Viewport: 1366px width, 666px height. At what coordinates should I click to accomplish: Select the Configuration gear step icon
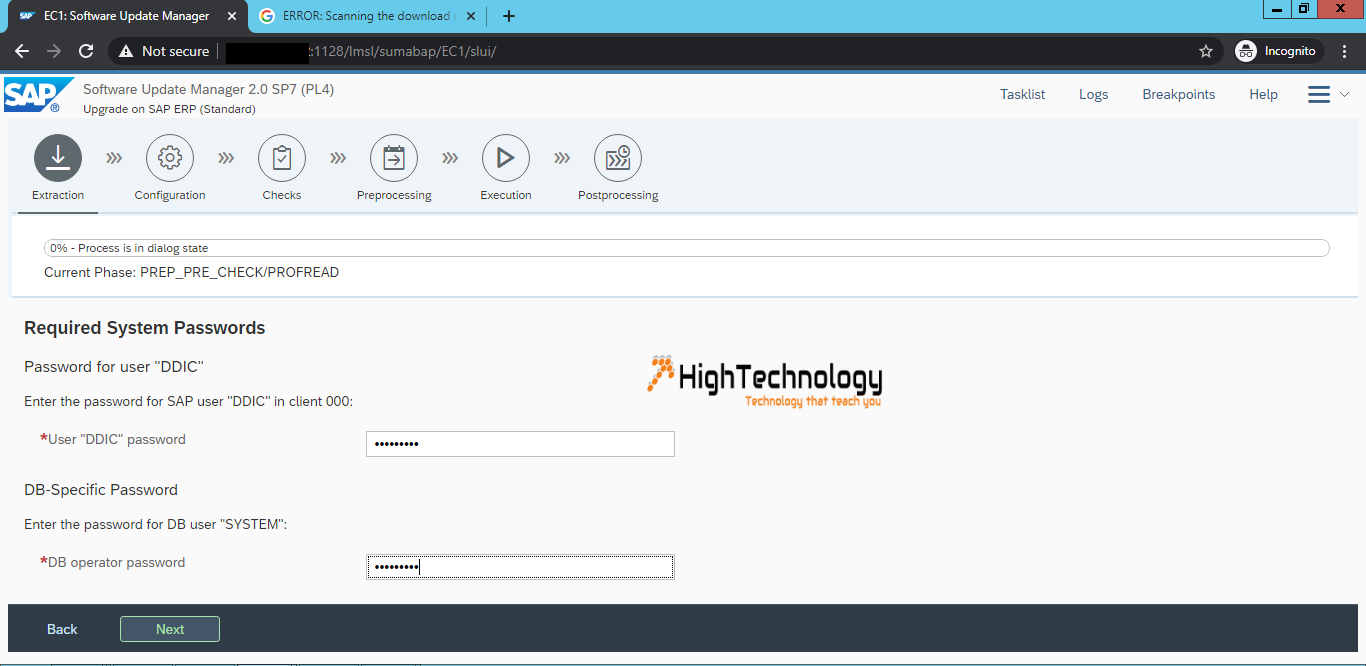170,157
